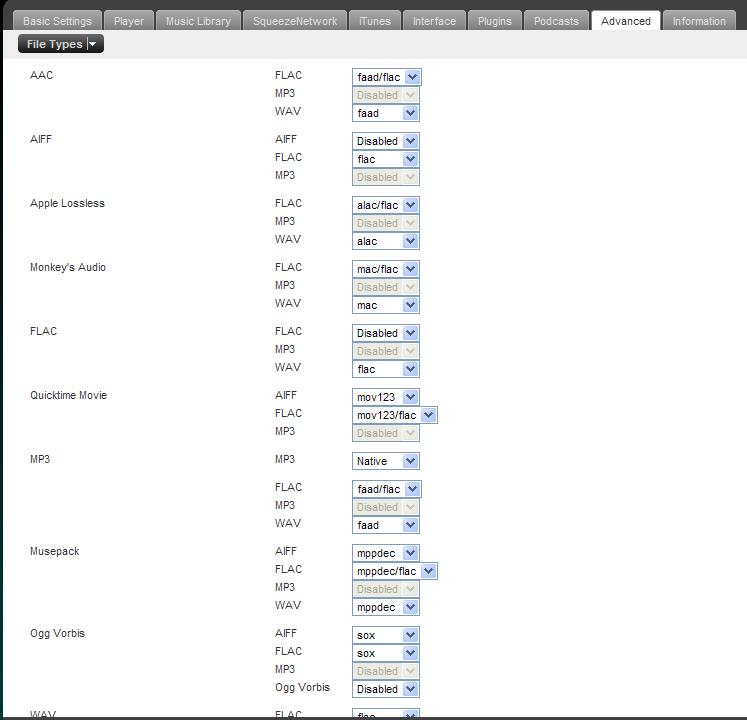747x720 pixels.
Task: Expand Quicktime Movie FLAC mov123/flac dropdown
Action: [394, 415]
